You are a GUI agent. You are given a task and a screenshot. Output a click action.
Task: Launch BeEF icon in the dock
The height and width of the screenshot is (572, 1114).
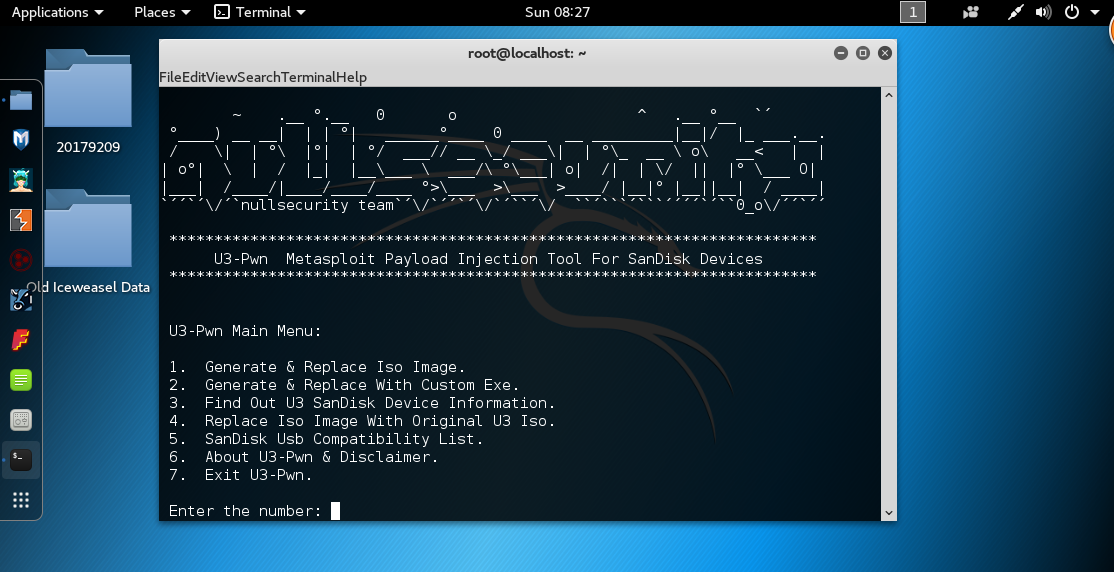pyautogui.click(x=21, y=300)
